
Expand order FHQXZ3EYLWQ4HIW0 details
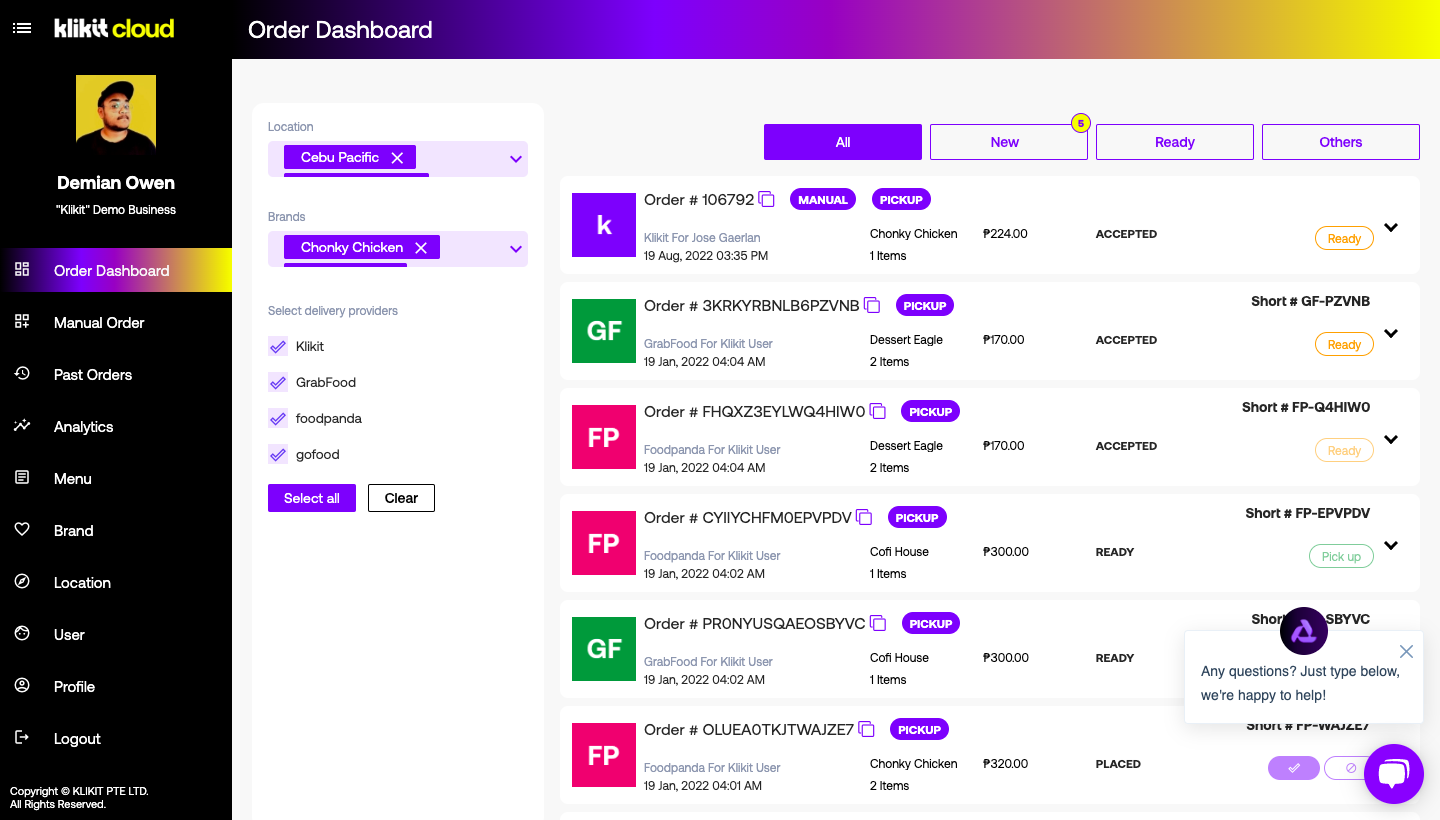(x=1391, y=439)
